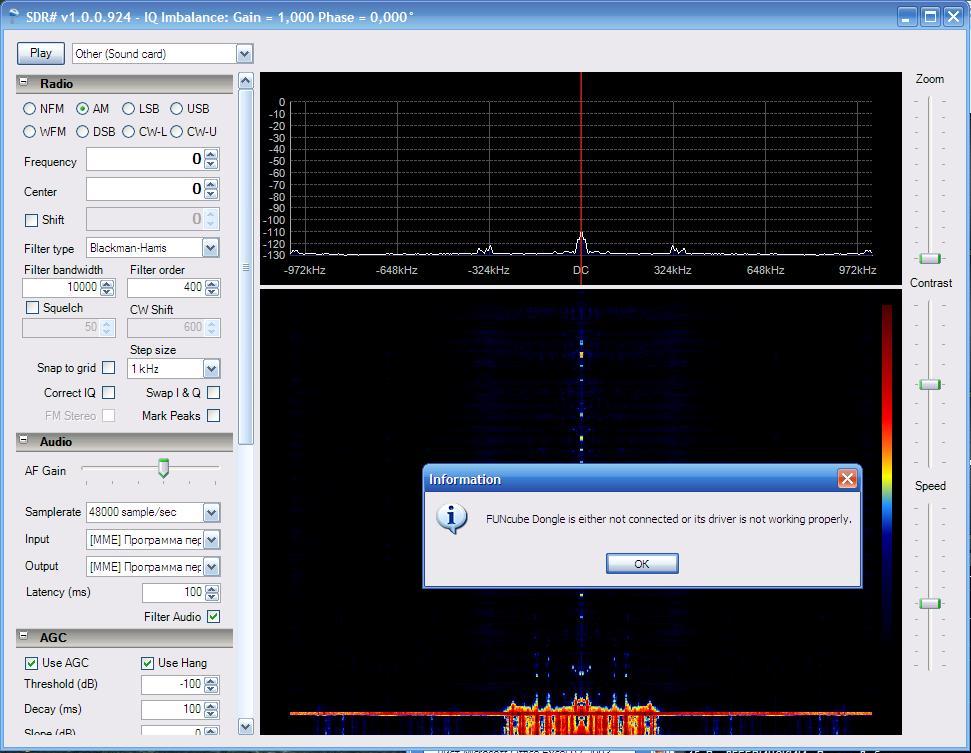
Task: Collapse the Audio panel section
Action: point(24,440)
